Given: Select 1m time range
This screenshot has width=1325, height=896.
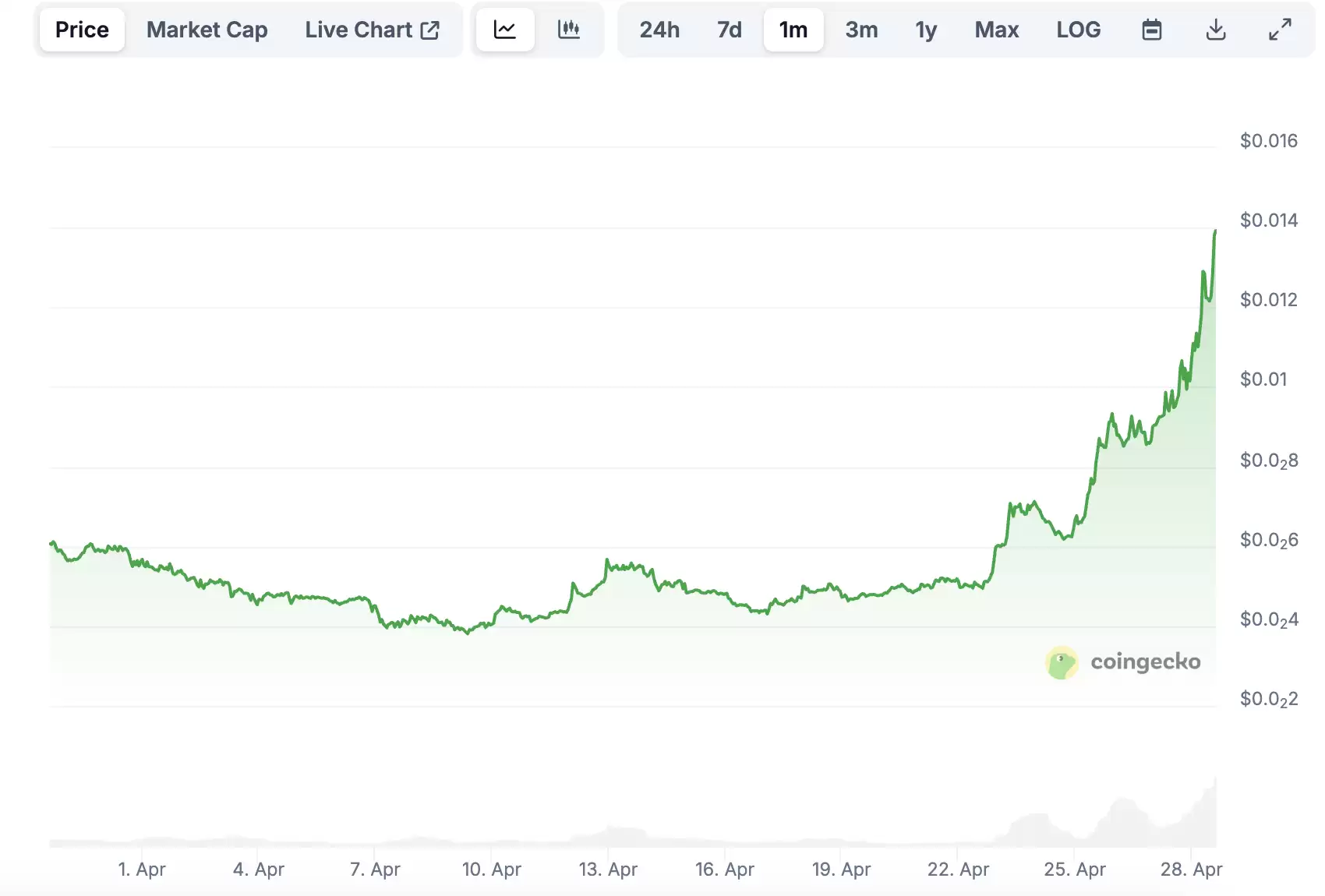Looking at the screenshot, I should tap(793, 30).
